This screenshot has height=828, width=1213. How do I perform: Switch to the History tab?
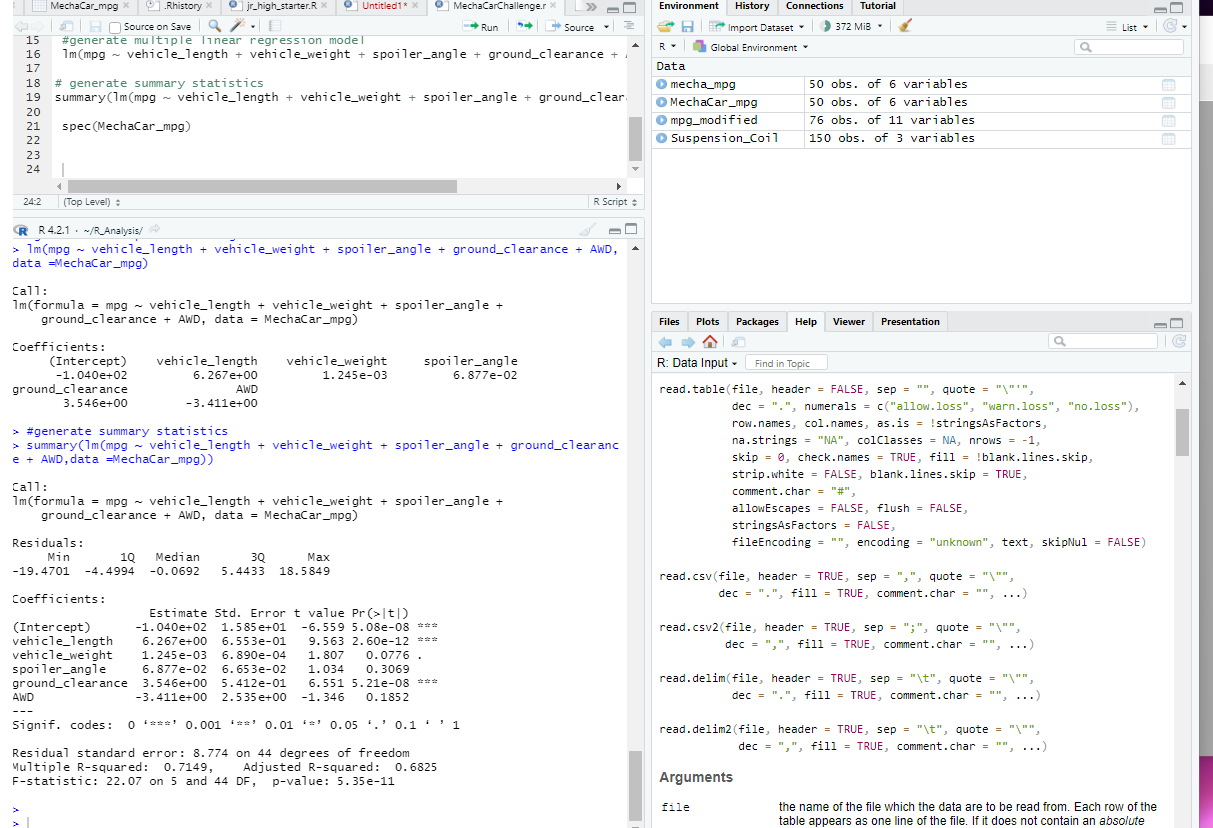click(752, 7)
